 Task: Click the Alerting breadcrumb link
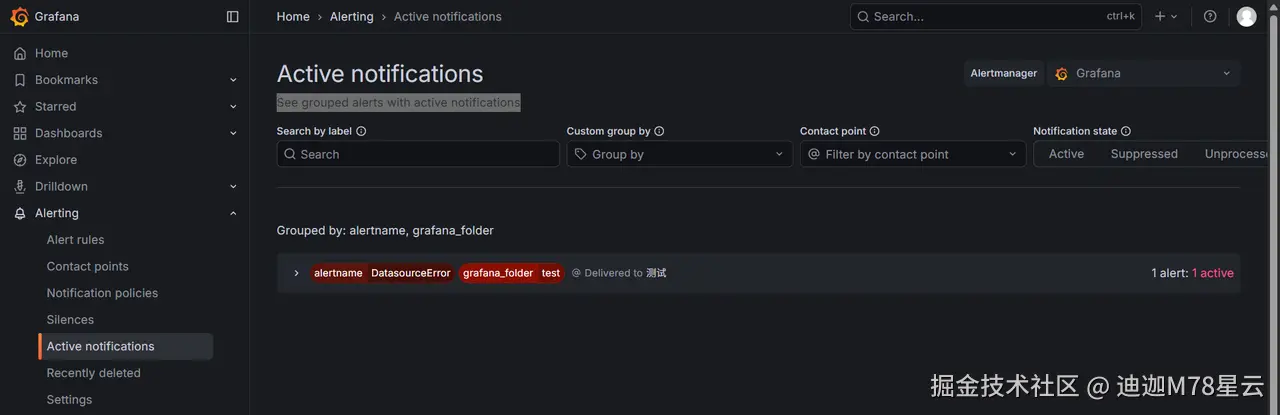[x=351, y=16]
